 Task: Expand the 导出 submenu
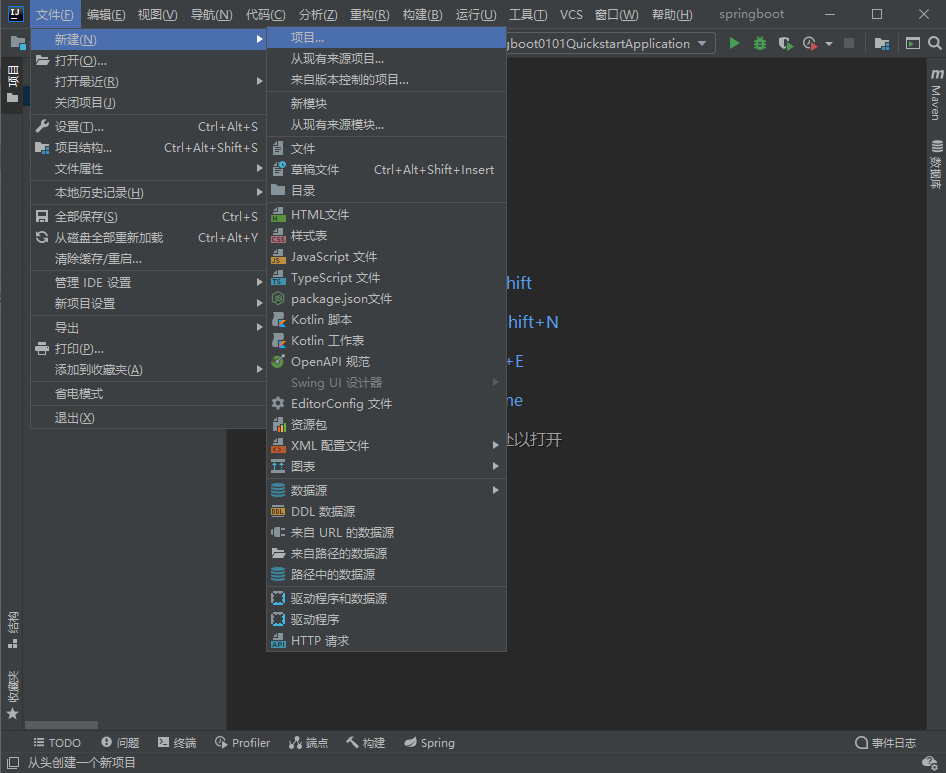tap(148, 328)
